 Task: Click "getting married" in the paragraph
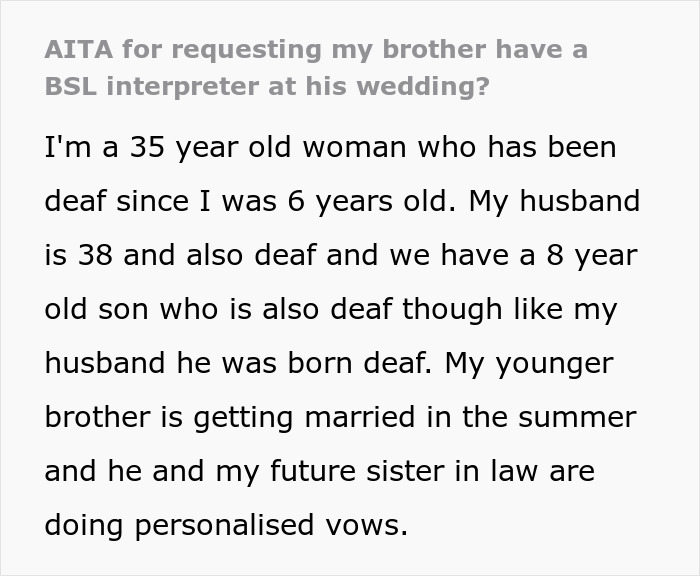[317, 418]
